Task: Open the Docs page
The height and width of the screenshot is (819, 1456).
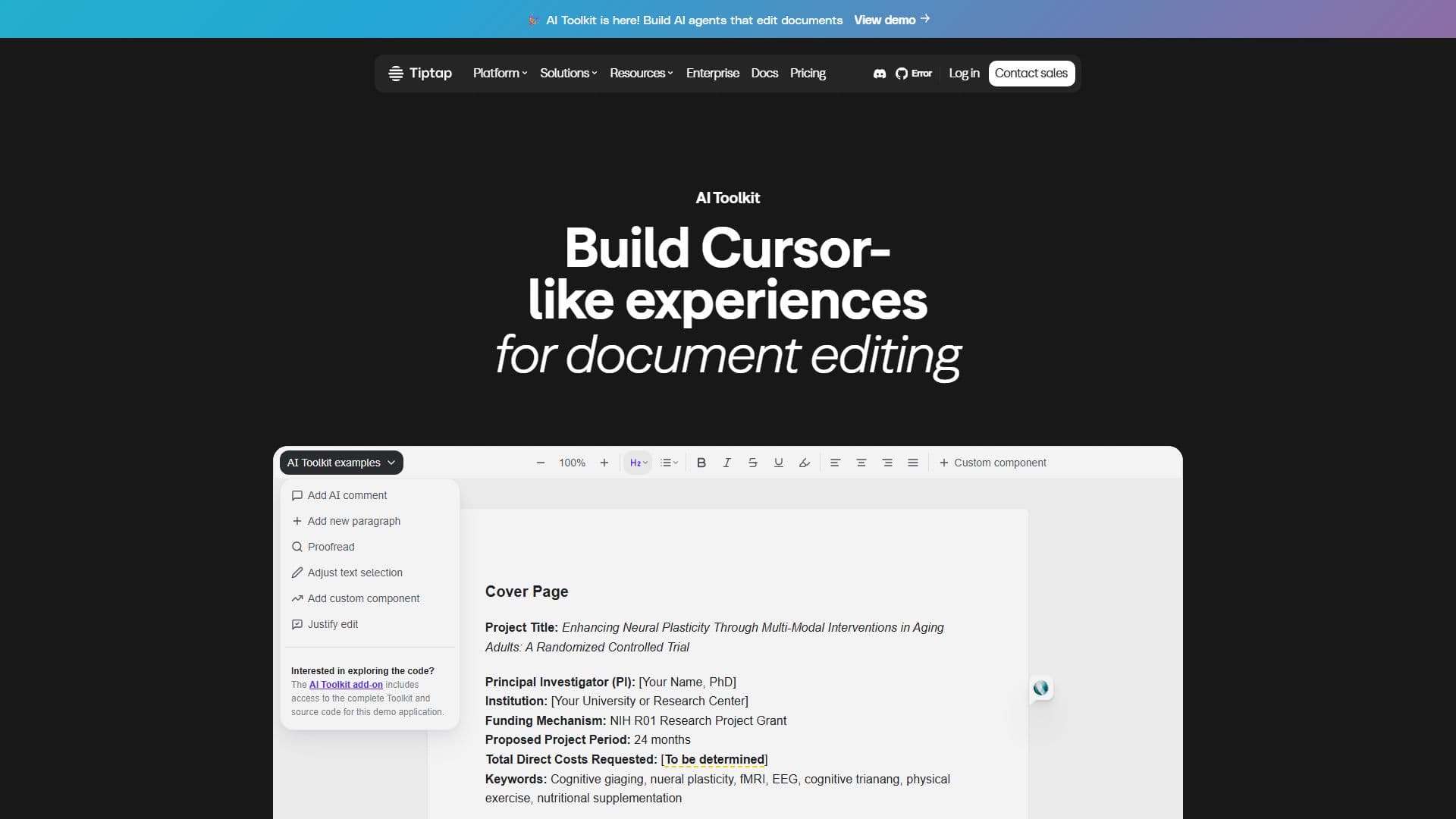Action: (x=764, y=74)
